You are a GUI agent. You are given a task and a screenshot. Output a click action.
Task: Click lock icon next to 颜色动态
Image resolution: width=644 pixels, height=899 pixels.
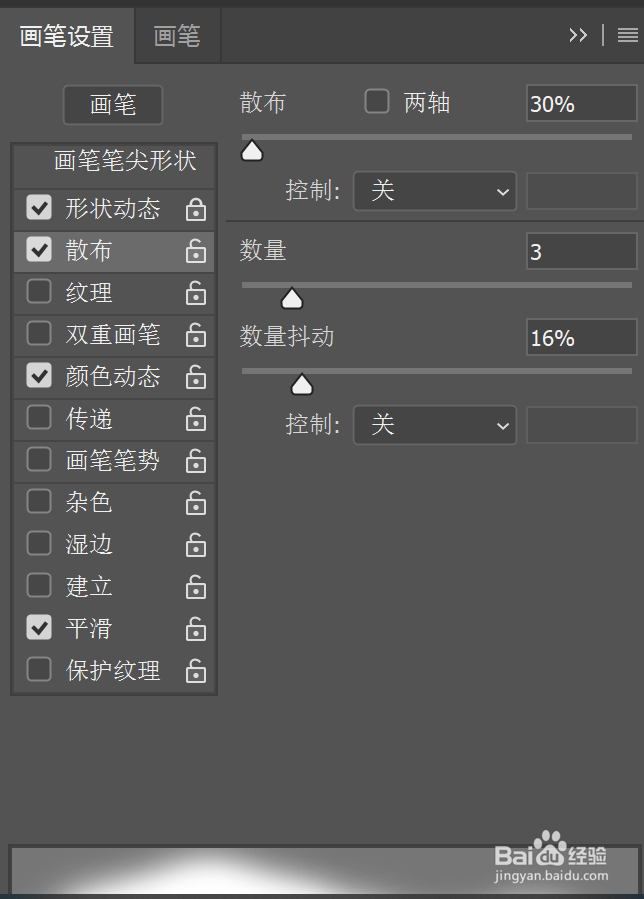tap(196, 377)
